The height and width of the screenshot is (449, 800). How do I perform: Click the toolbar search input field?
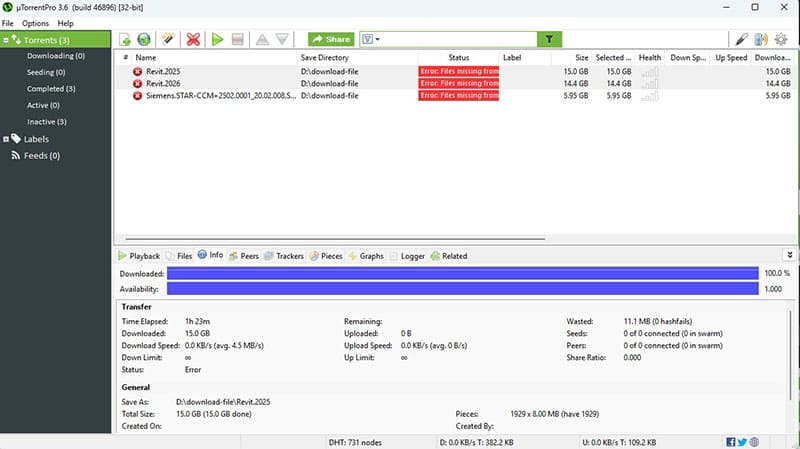tap(458, 39)
